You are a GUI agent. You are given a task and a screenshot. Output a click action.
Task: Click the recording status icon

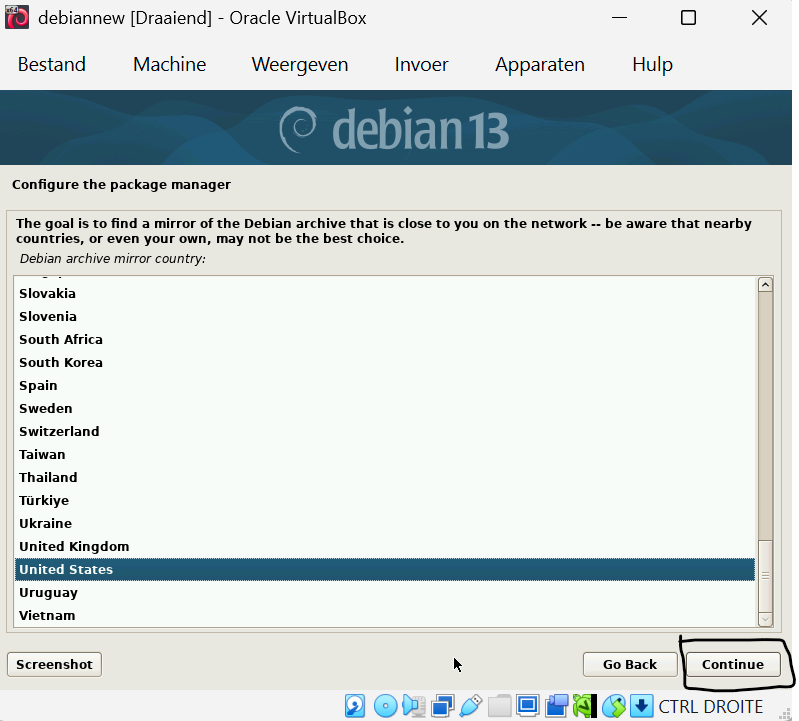[x=556, y=706]
